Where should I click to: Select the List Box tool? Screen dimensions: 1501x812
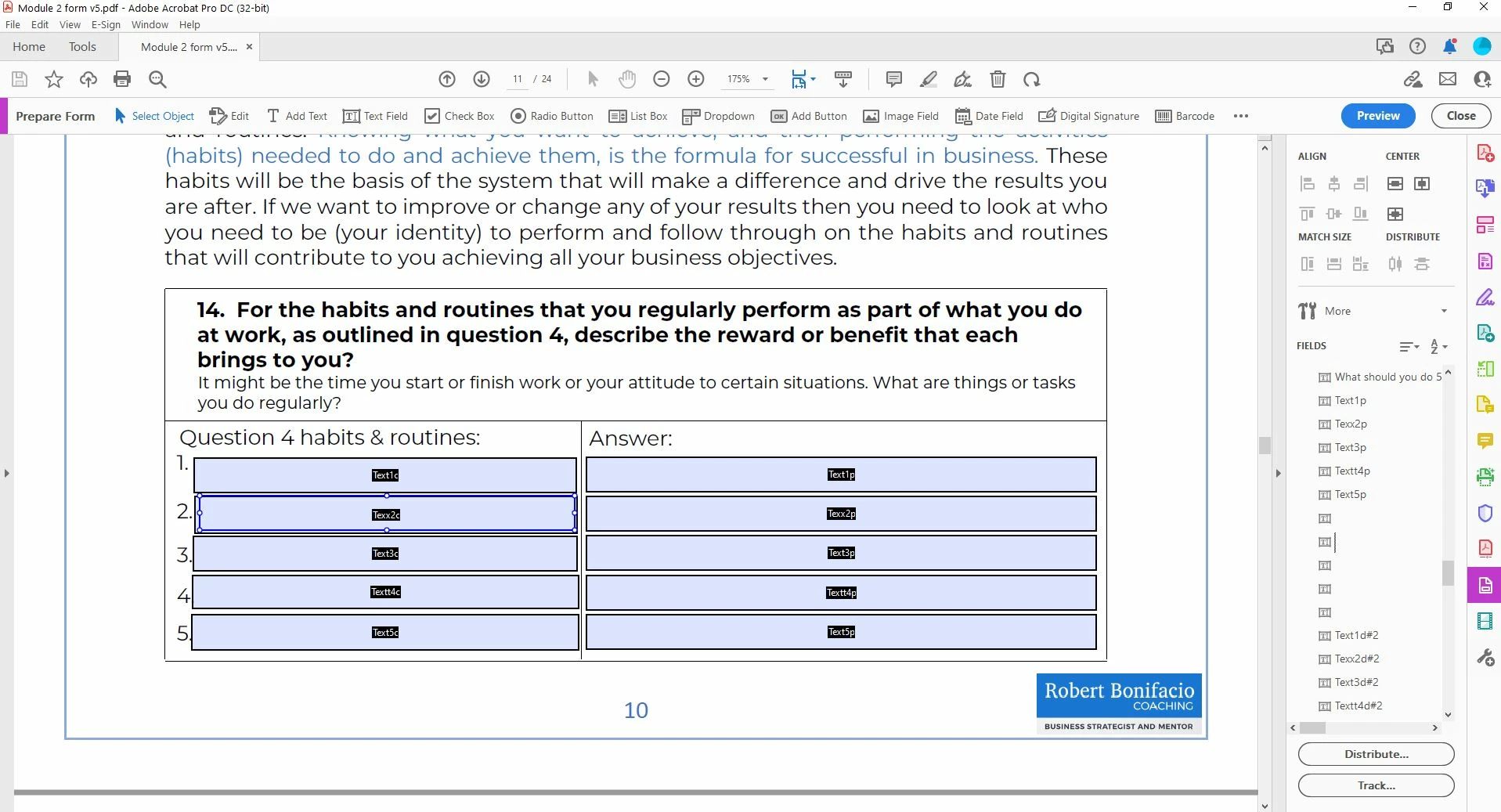(638, 116)
